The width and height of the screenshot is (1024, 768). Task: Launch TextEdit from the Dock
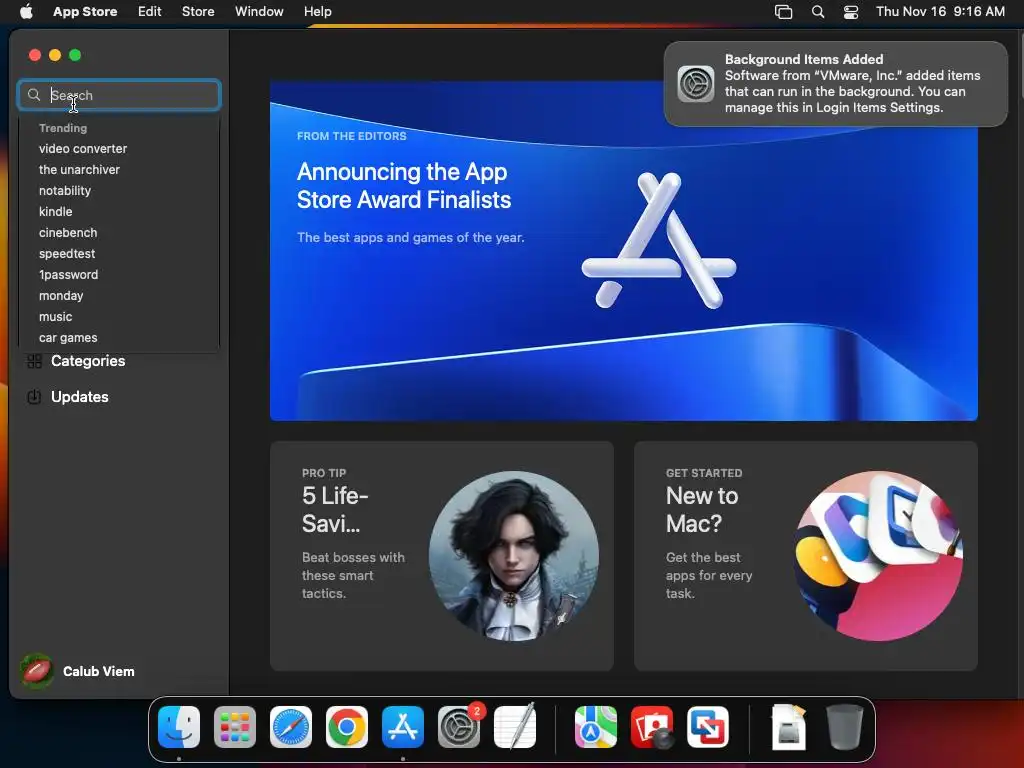pos(515,727)
